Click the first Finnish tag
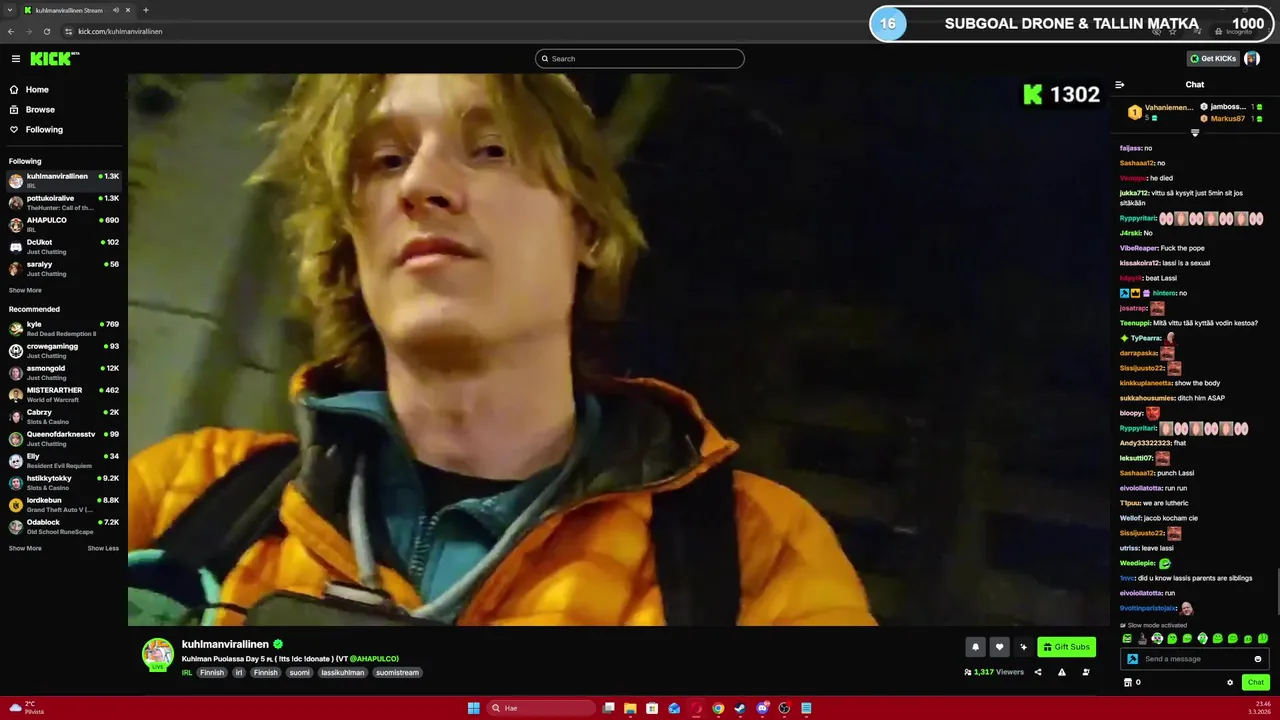The height and width of the screenshot is (720, 1280). click(212, 673)
